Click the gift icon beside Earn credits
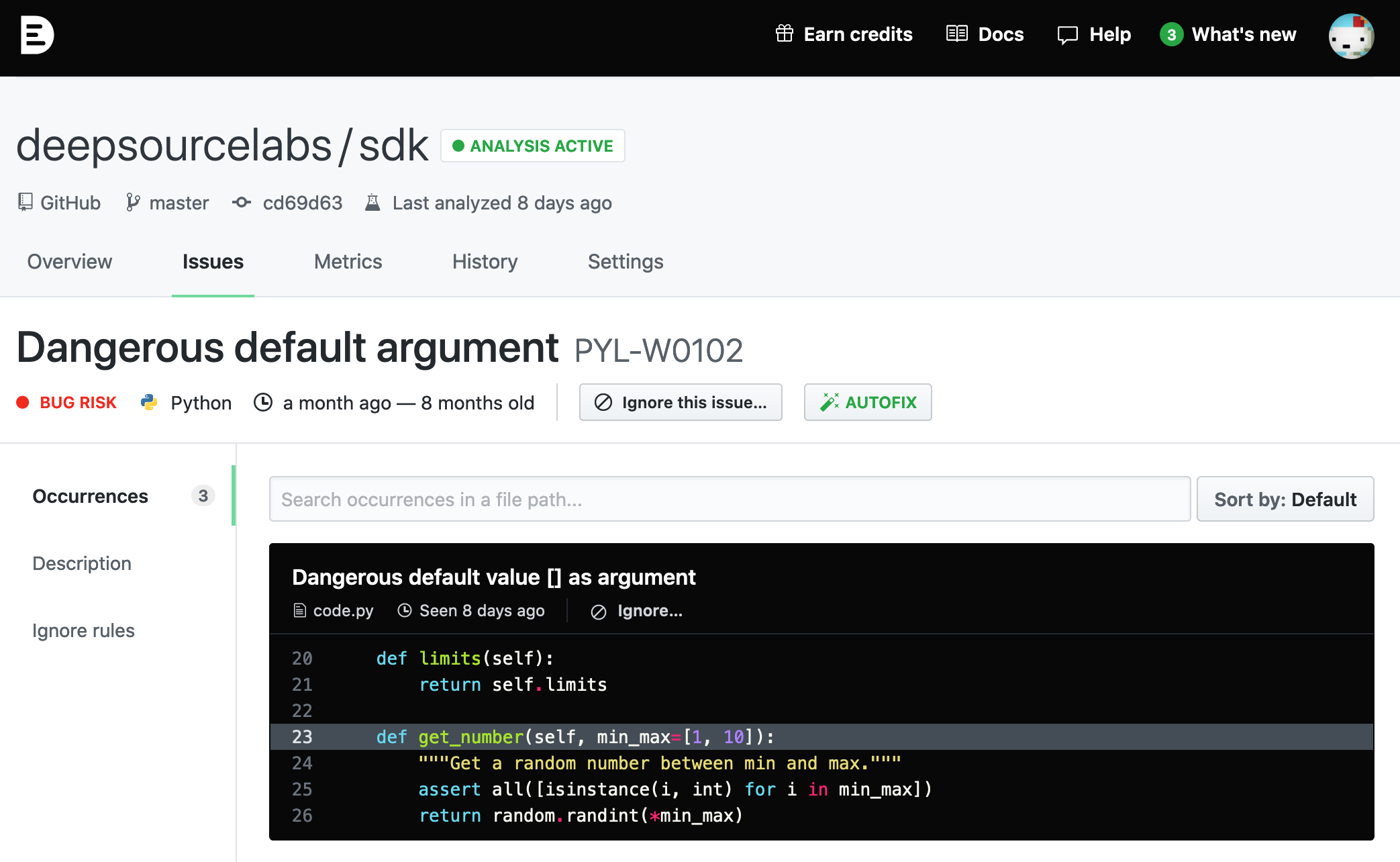The image size is (1400, 862). [x=784, y=34]
